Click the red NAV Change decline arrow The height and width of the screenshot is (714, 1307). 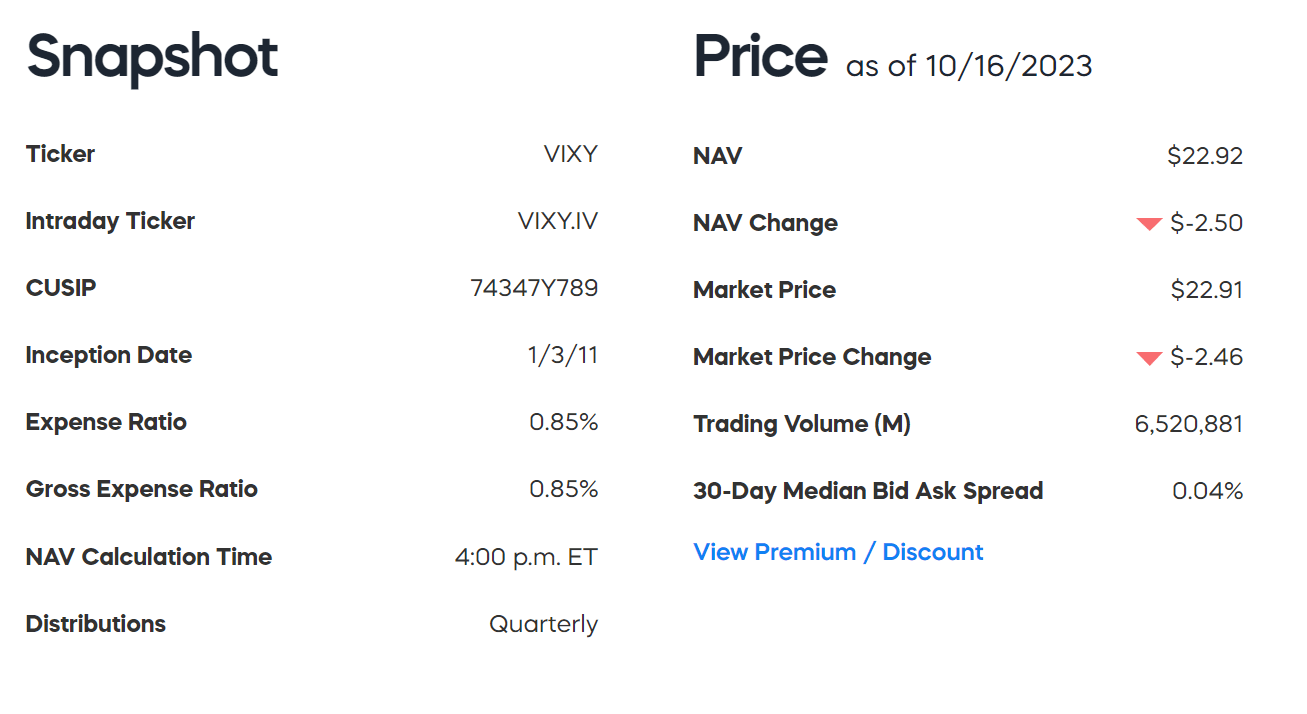pyautogui.click(x=1148, y=223)
